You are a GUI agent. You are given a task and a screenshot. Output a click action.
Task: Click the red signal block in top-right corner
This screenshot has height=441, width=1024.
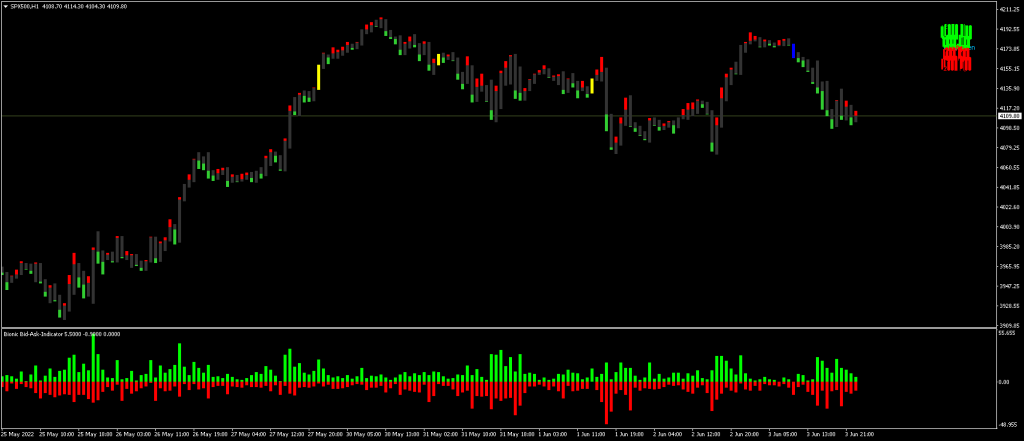coord(956,61)
